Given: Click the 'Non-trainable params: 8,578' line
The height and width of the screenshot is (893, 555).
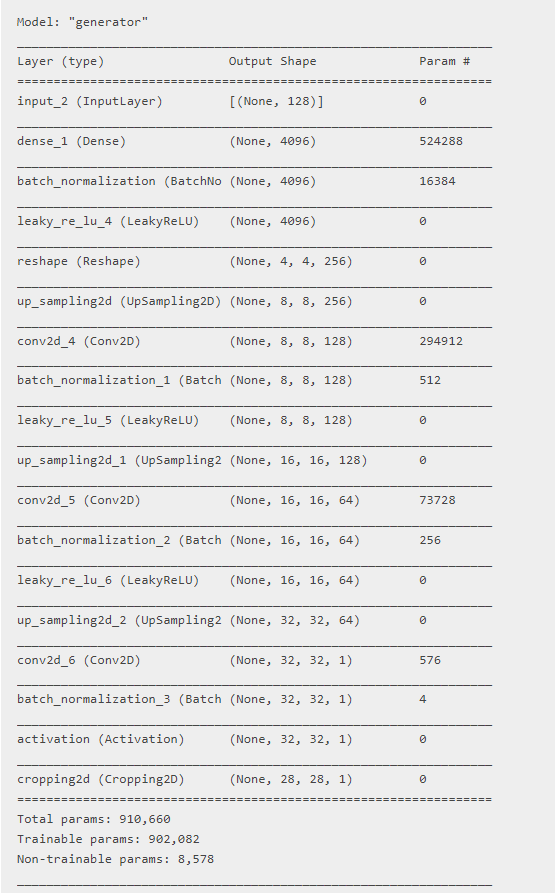Looking at the screenshot, I should [116, 859].
